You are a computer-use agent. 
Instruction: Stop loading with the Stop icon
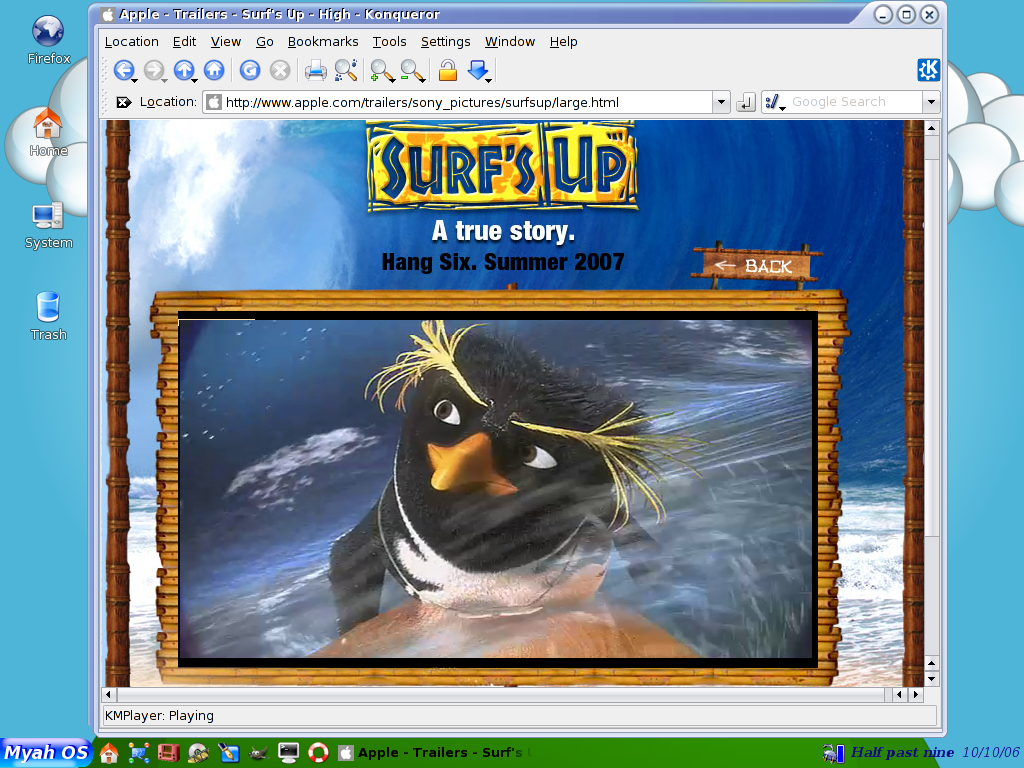click(x=280, y=70)
